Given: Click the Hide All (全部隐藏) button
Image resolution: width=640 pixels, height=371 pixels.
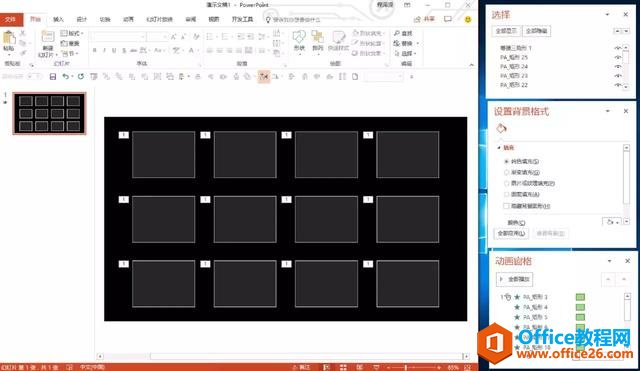Looking at the screenshot, I should (x=537, y=31).
